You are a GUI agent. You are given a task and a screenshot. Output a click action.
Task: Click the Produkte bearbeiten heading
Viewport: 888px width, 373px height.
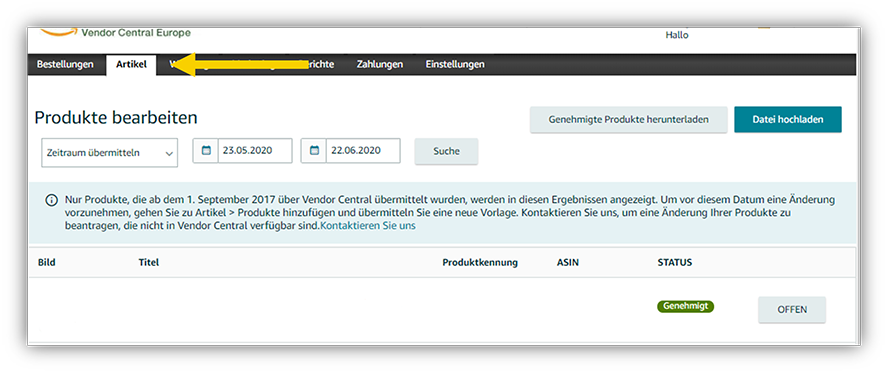tap(116, 118)
